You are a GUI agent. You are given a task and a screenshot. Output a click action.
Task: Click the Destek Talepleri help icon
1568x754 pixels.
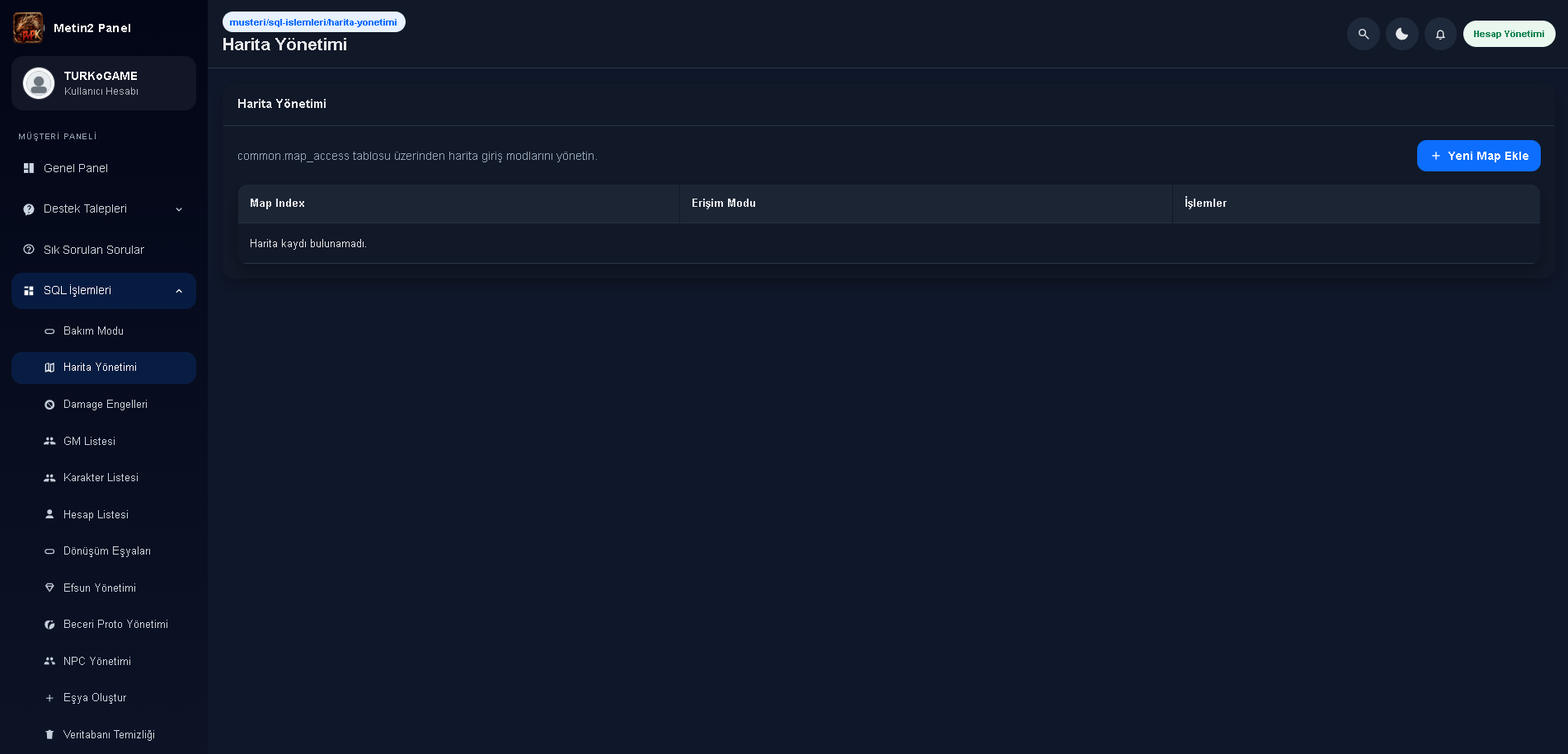click(29, 209)
